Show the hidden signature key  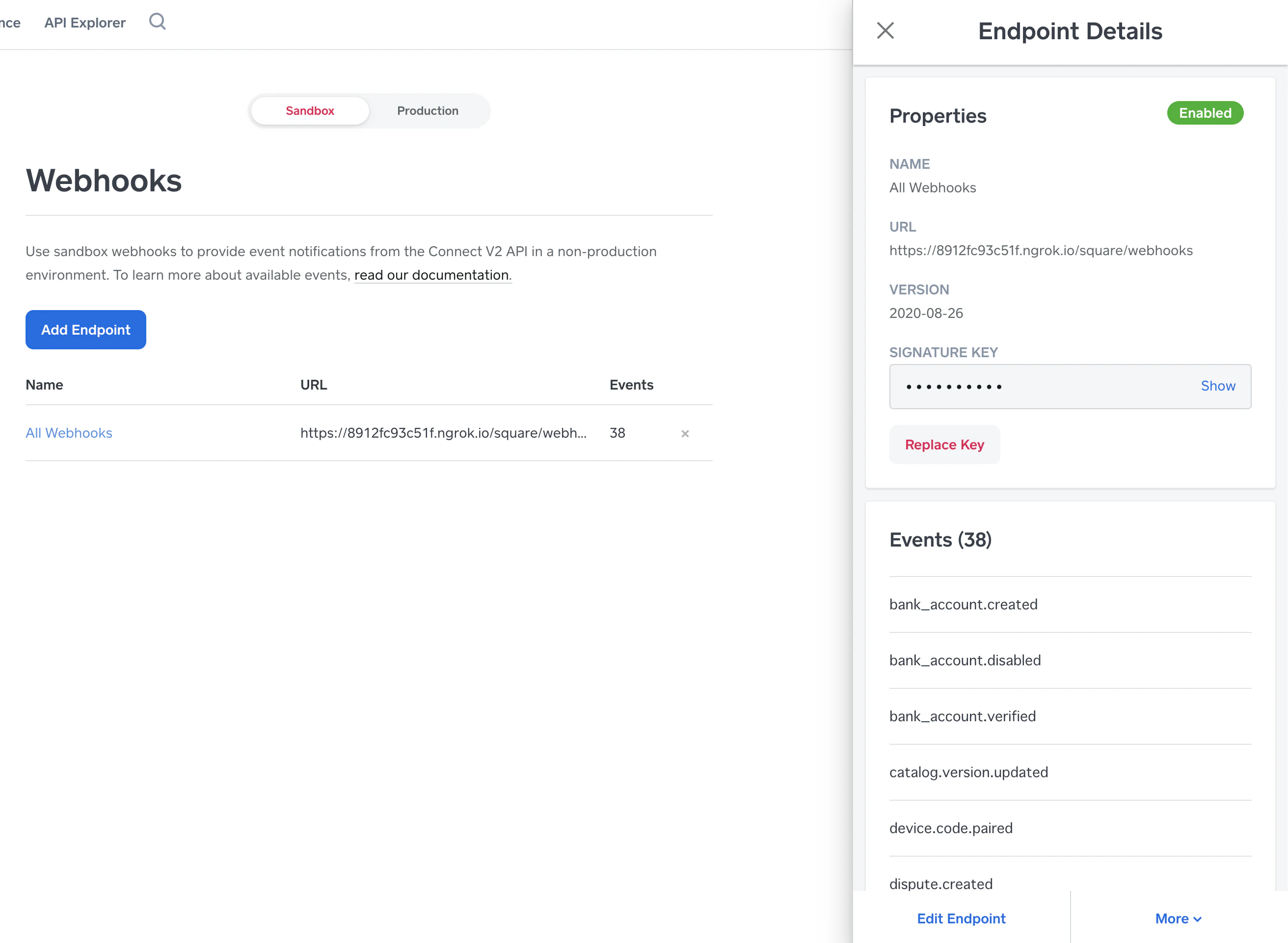1218,387
